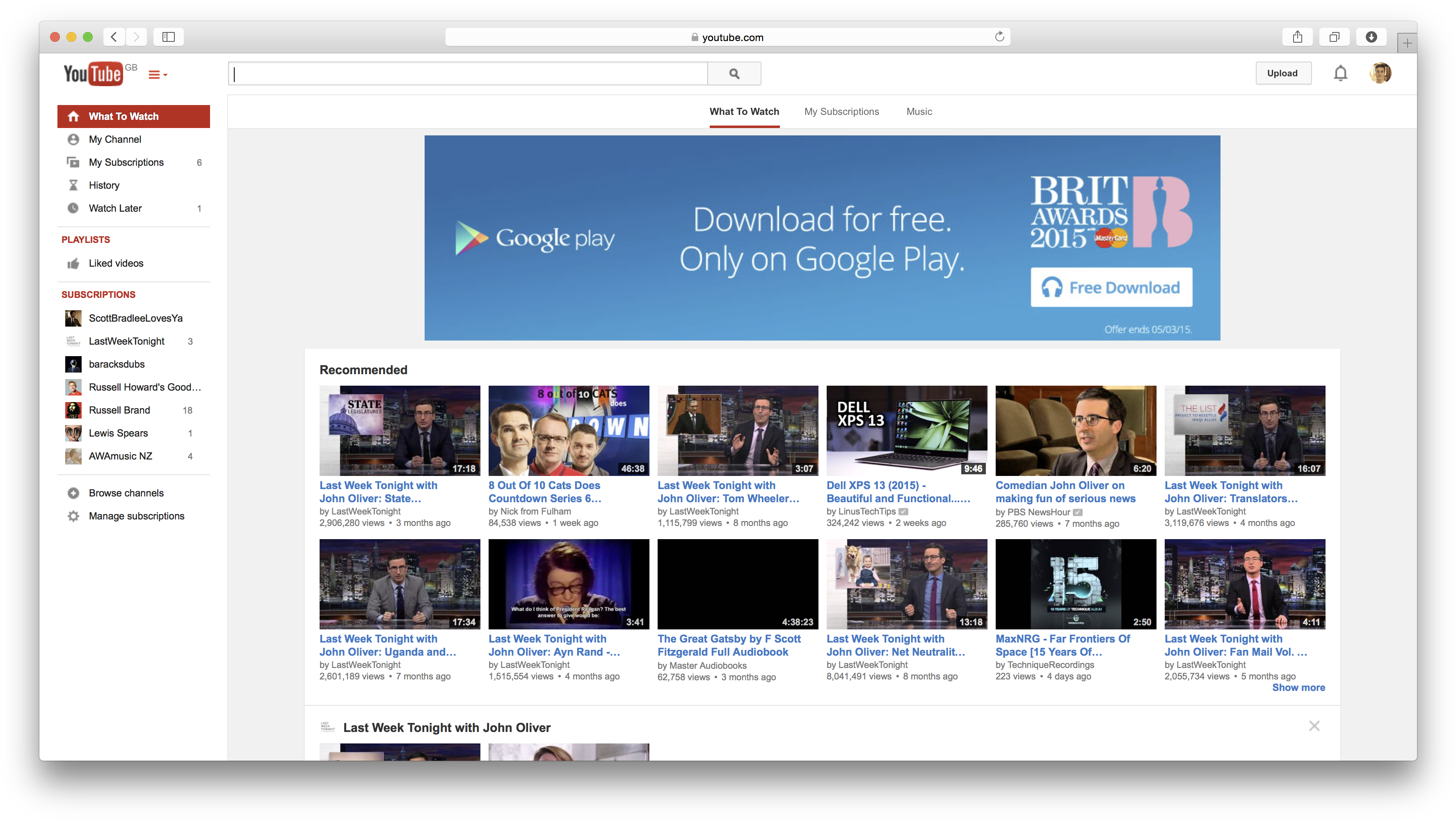Click the Free Download ad button
The width and height of the screenshot is (1456, 821).
pyautogui.click(x=1111, y=288)
